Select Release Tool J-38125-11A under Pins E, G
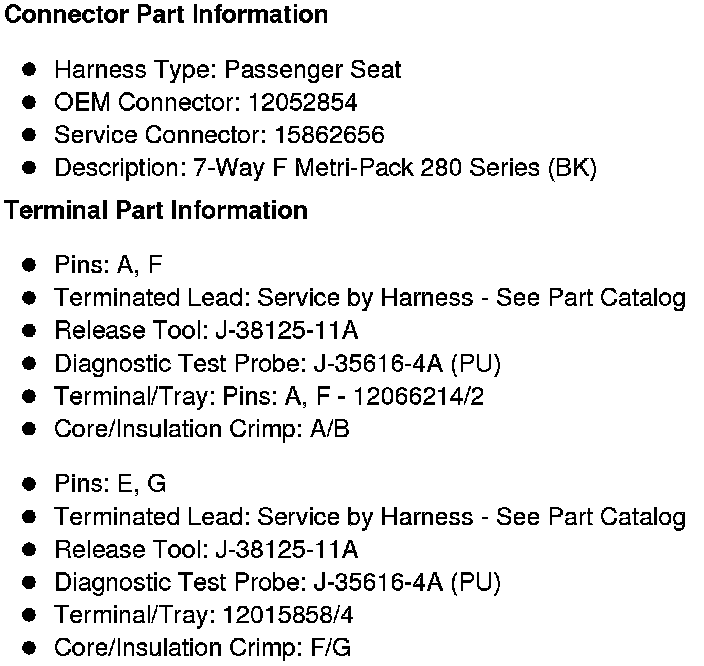The height and width of the screenshot is (666, 704). [x=206, y=549]
